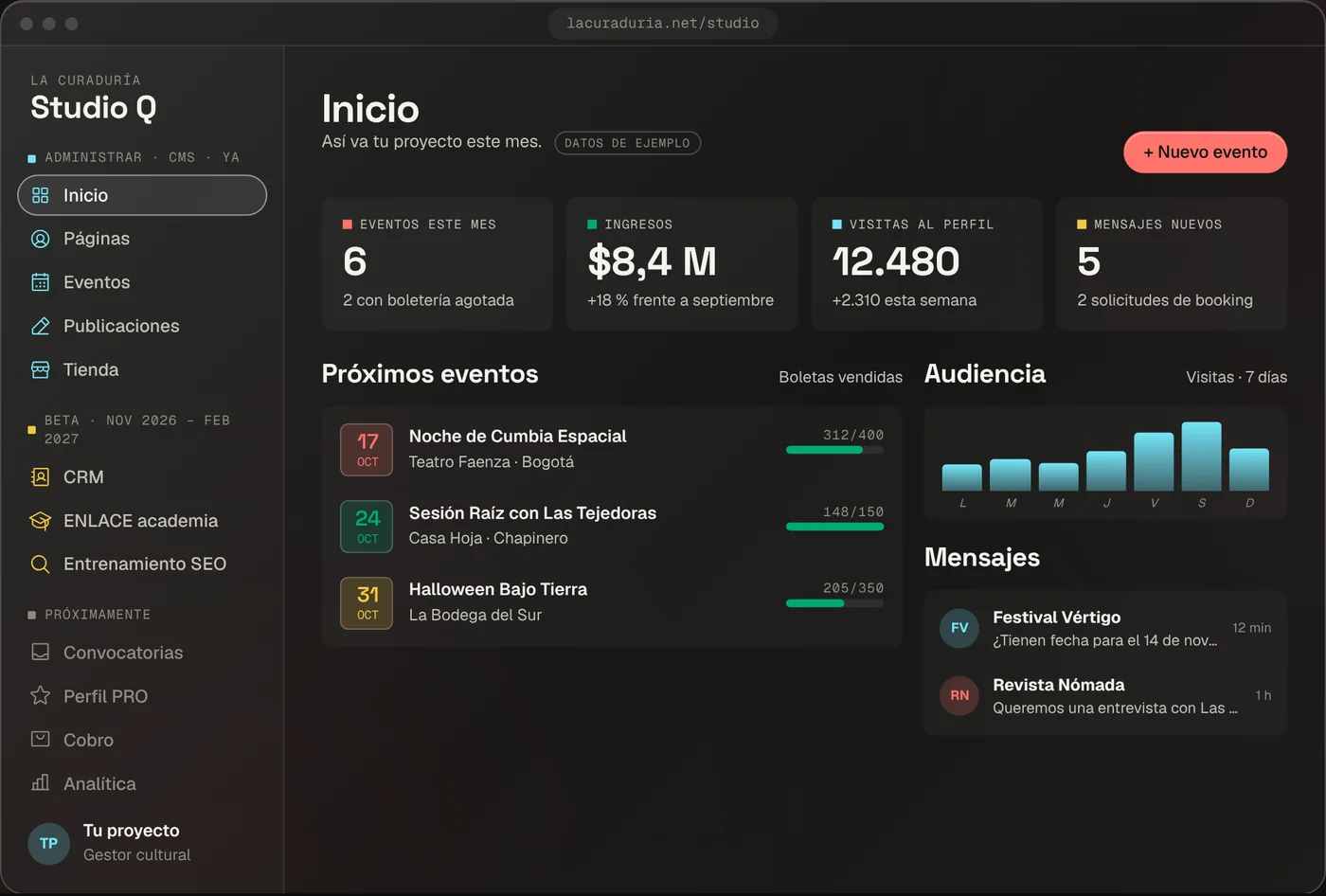
Task: Click the Páginas user-circle icon
Action: coord(40,239)
